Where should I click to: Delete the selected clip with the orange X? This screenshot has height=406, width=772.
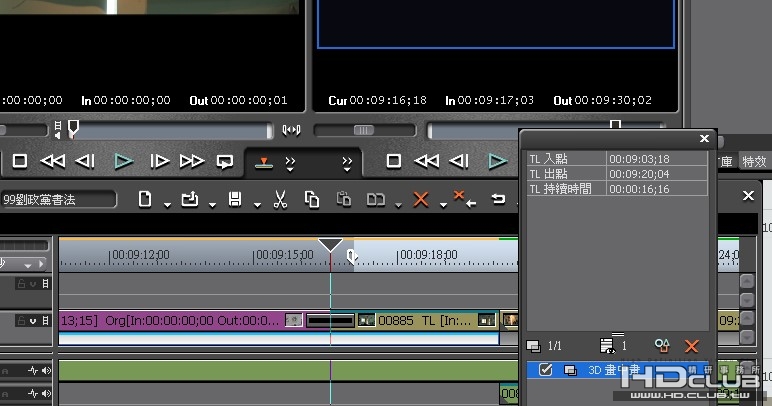(421, 199)
